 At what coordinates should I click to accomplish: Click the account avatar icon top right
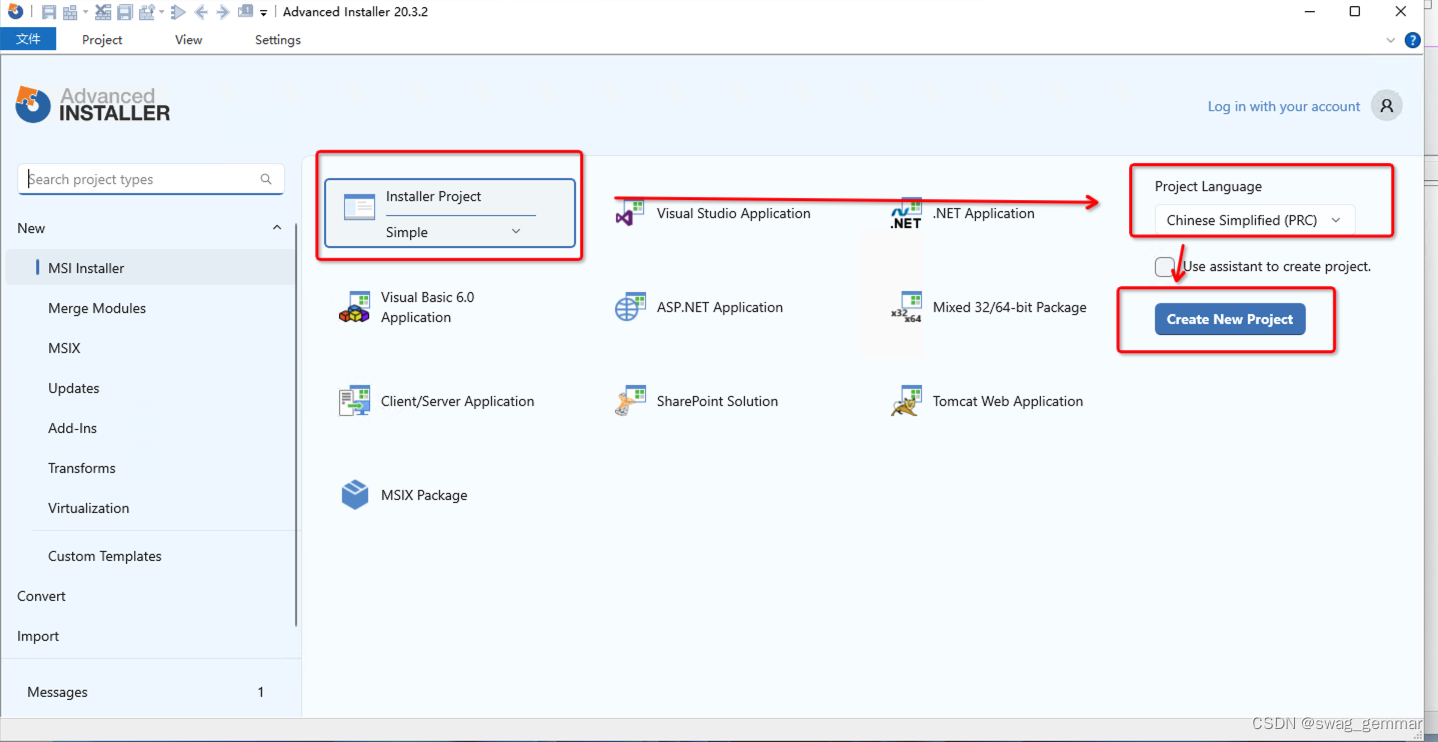1386,105
